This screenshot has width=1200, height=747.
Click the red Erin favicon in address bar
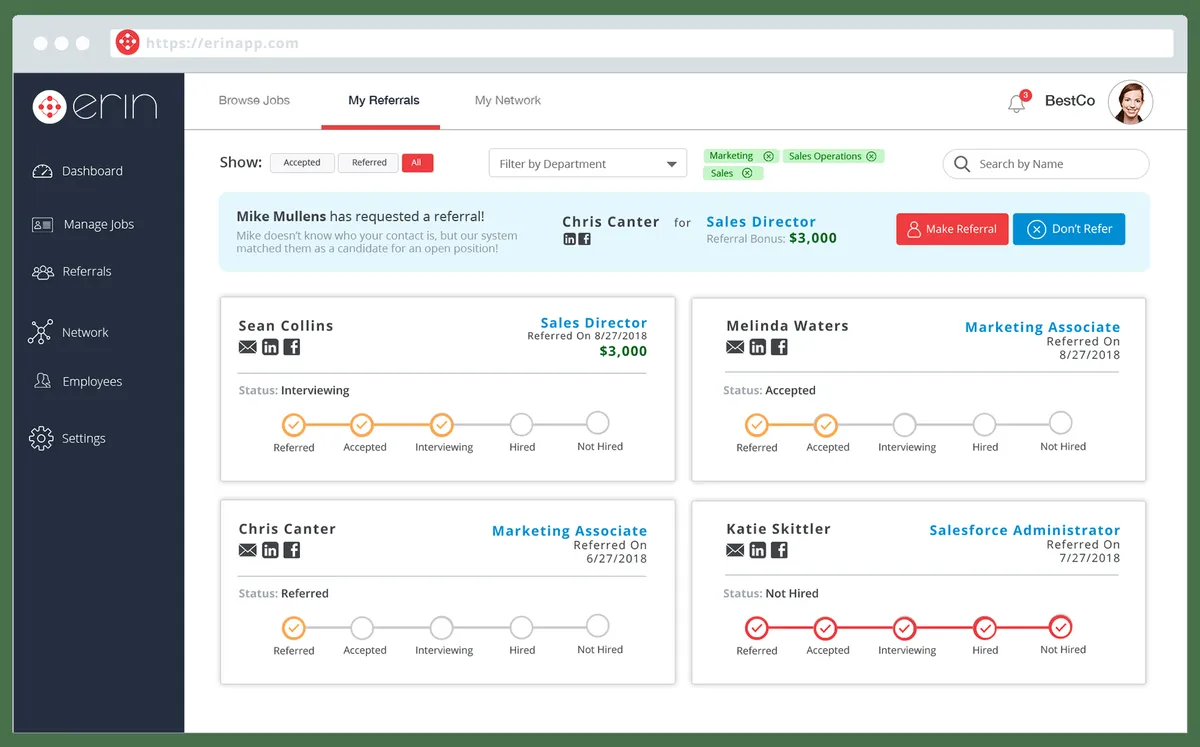tap(127, 43)
